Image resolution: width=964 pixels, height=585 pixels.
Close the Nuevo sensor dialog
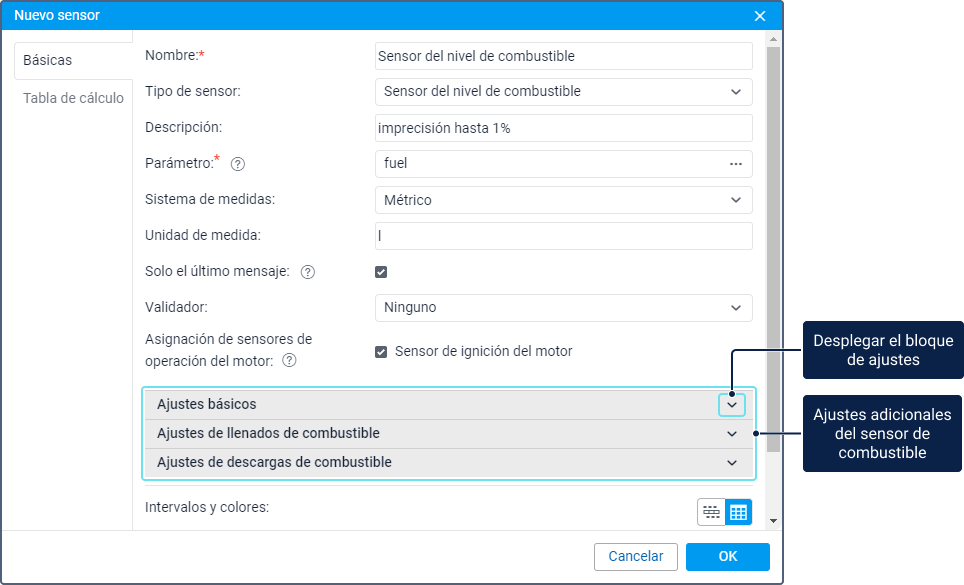coord(760,16)
